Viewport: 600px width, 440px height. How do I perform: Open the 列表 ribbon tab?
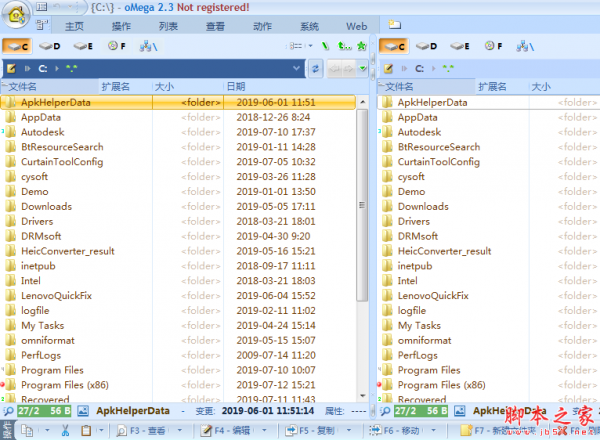coord(168,26)
